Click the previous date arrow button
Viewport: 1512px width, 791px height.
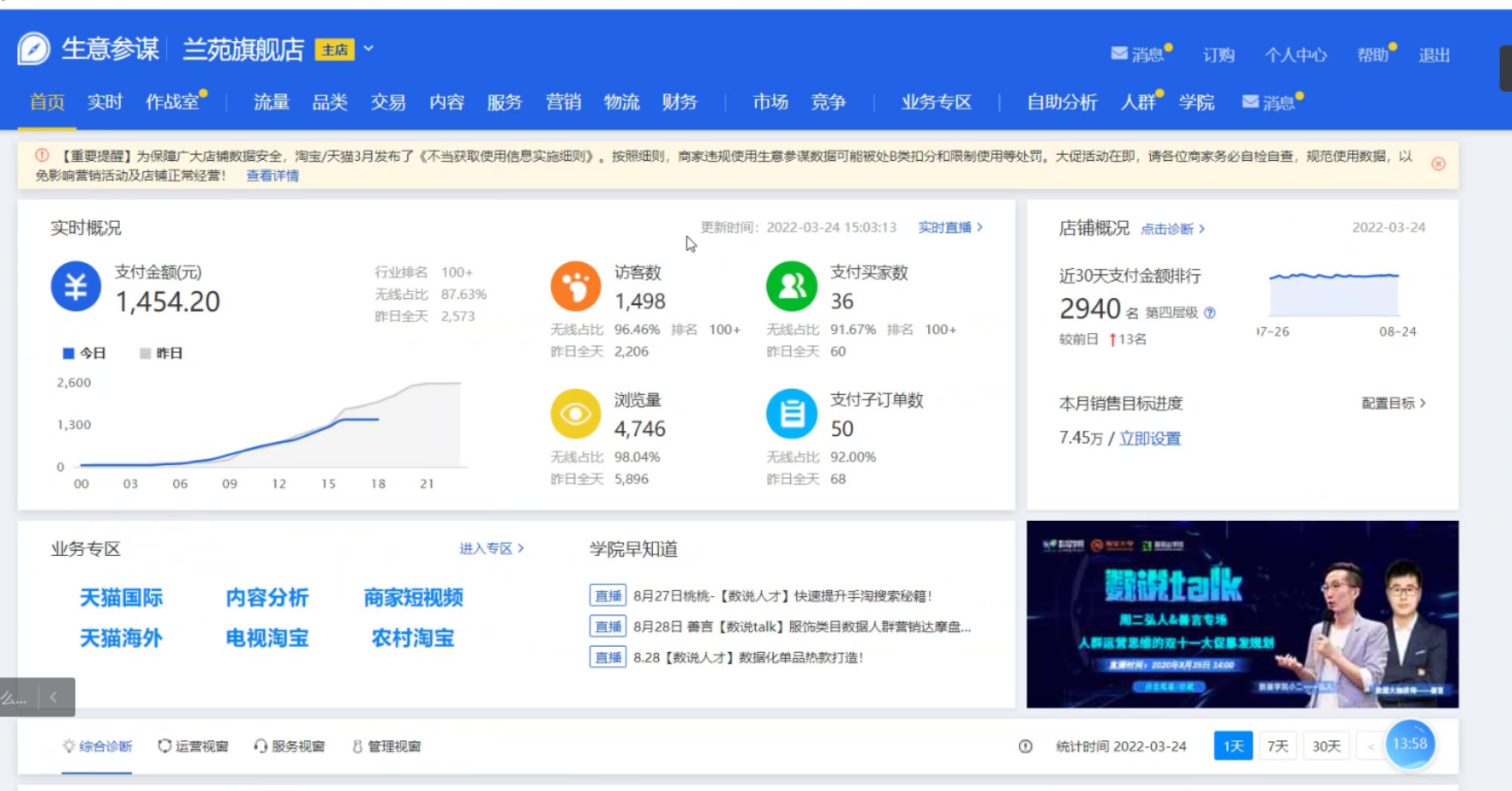point(1370,746)
